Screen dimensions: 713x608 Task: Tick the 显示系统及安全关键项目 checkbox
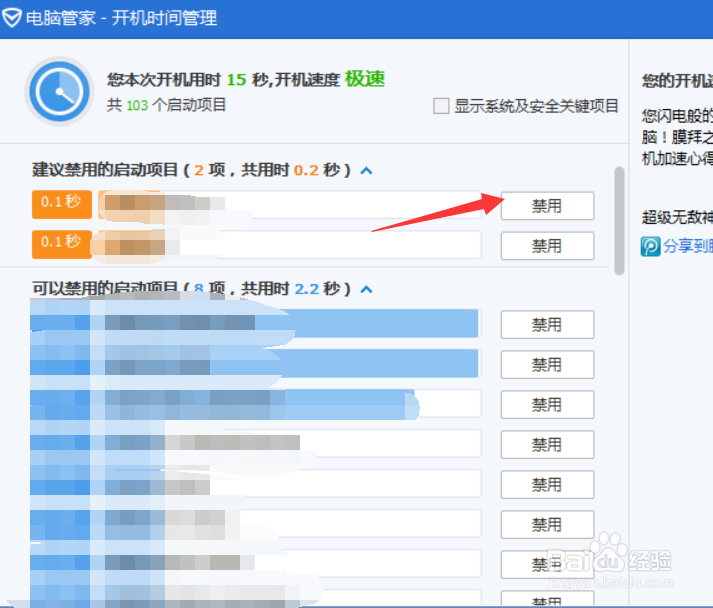tap(441, 106)
